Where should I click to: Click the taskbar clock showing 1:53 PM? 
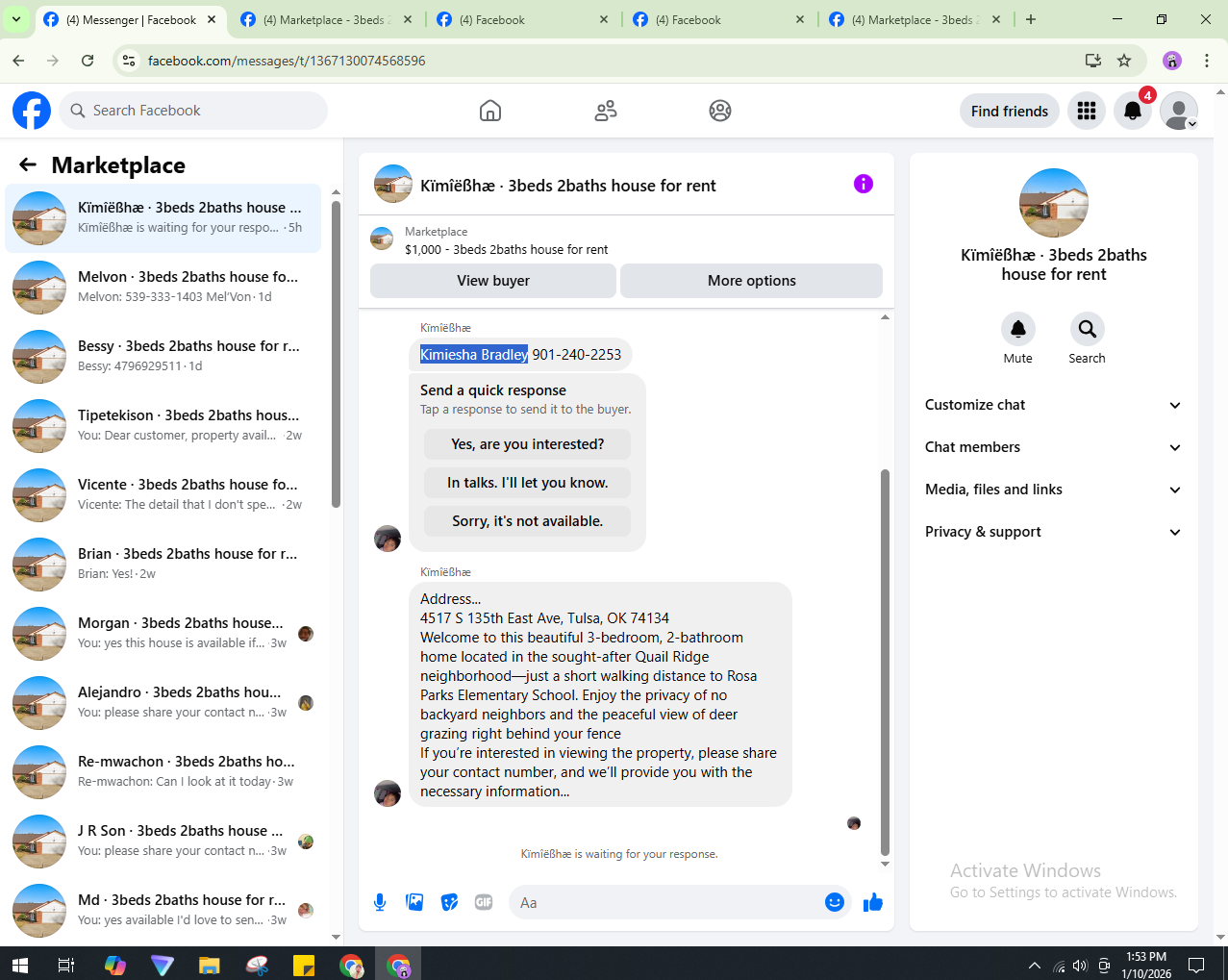pyautogui.click(x=1146, y=965)
